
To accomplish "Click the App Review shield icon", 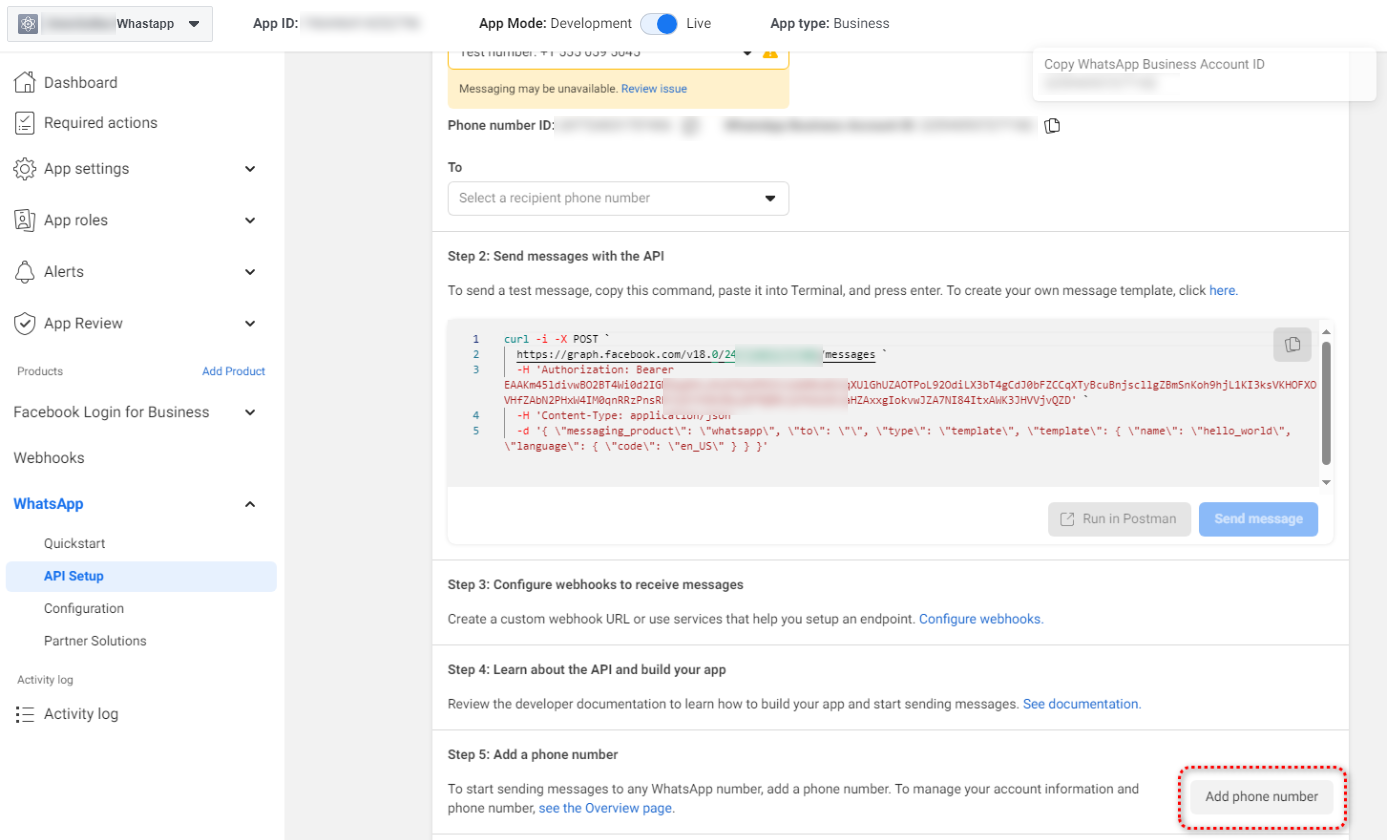I will pyautogui.click(x=25, y=323).
